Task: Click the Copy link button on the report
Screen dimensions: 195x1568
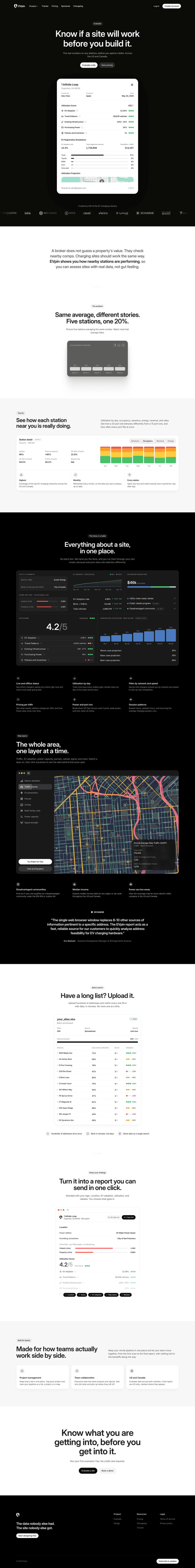Action: click(128, 1217)
